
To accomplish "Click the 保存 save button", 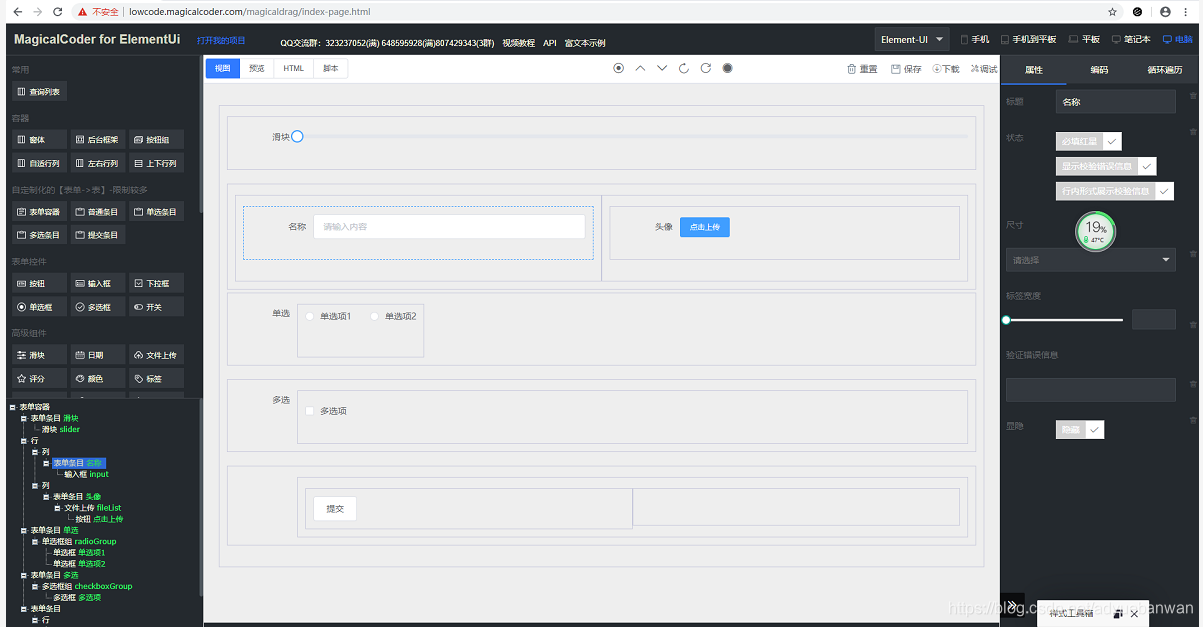I will (906, 69).
